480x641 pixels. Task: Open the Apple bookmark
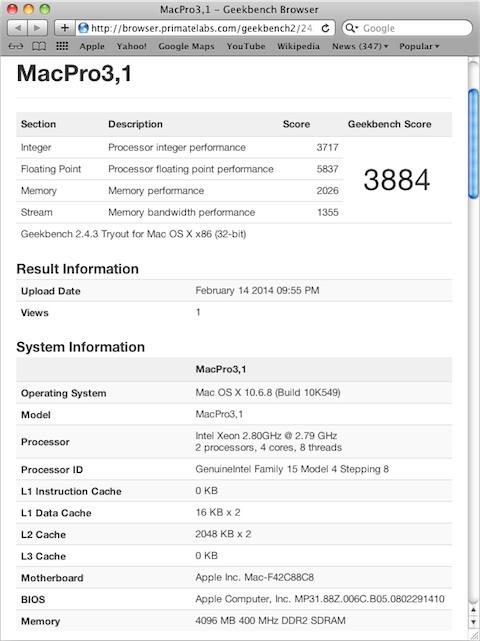[92, 47]
